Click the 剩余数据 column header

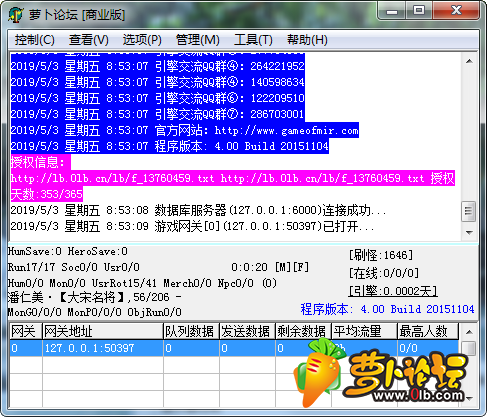point(303,331)
